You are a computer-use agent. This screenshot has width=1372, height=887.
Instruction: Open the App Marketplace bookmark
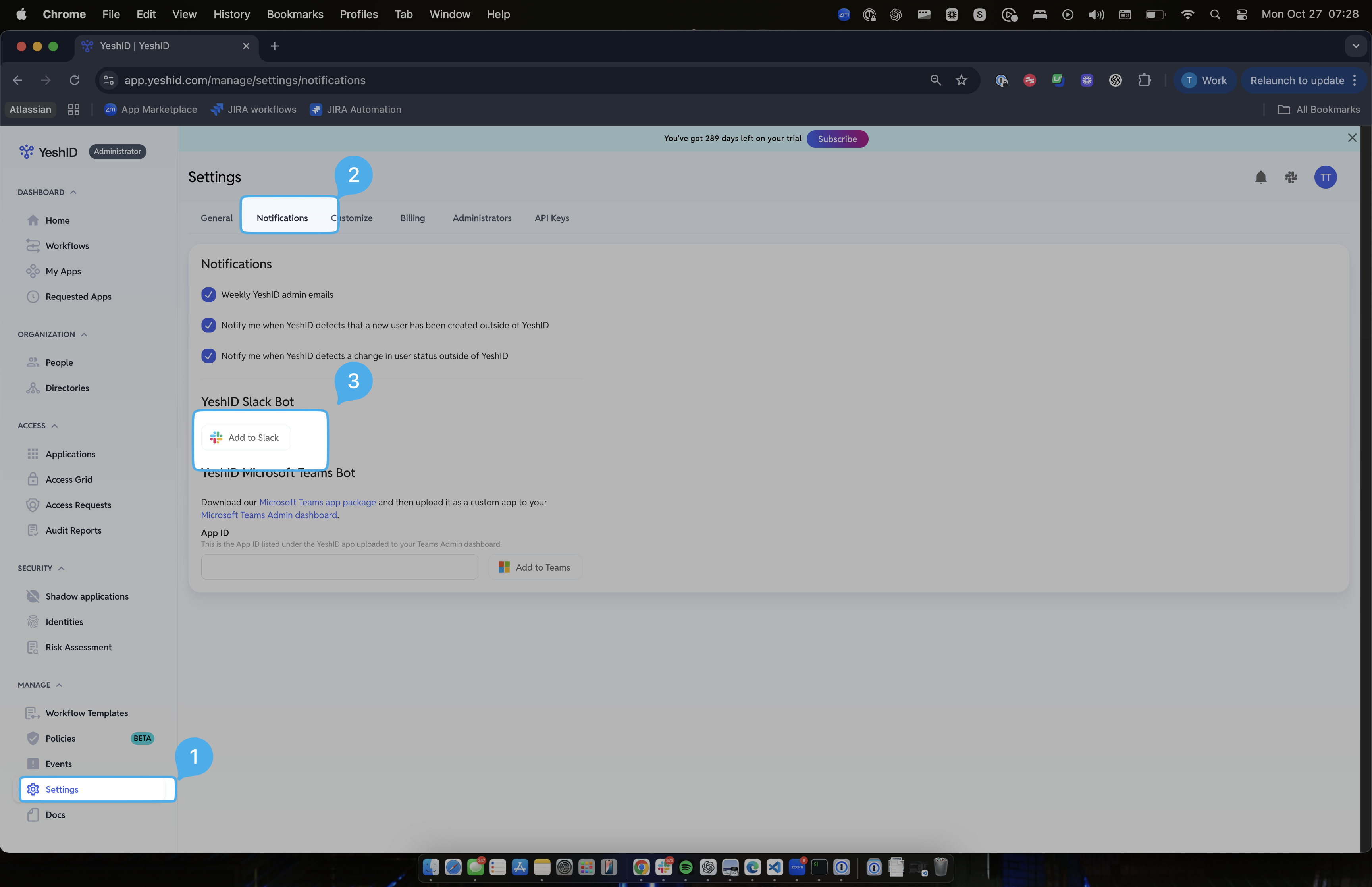pyautogui.click(x=151, y=110)
